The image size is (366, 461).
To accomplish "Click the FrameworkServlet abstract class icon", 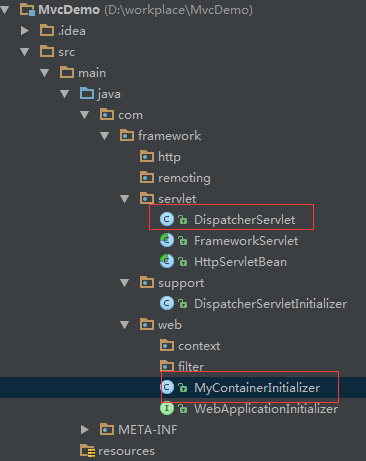I will click(167, 240).
